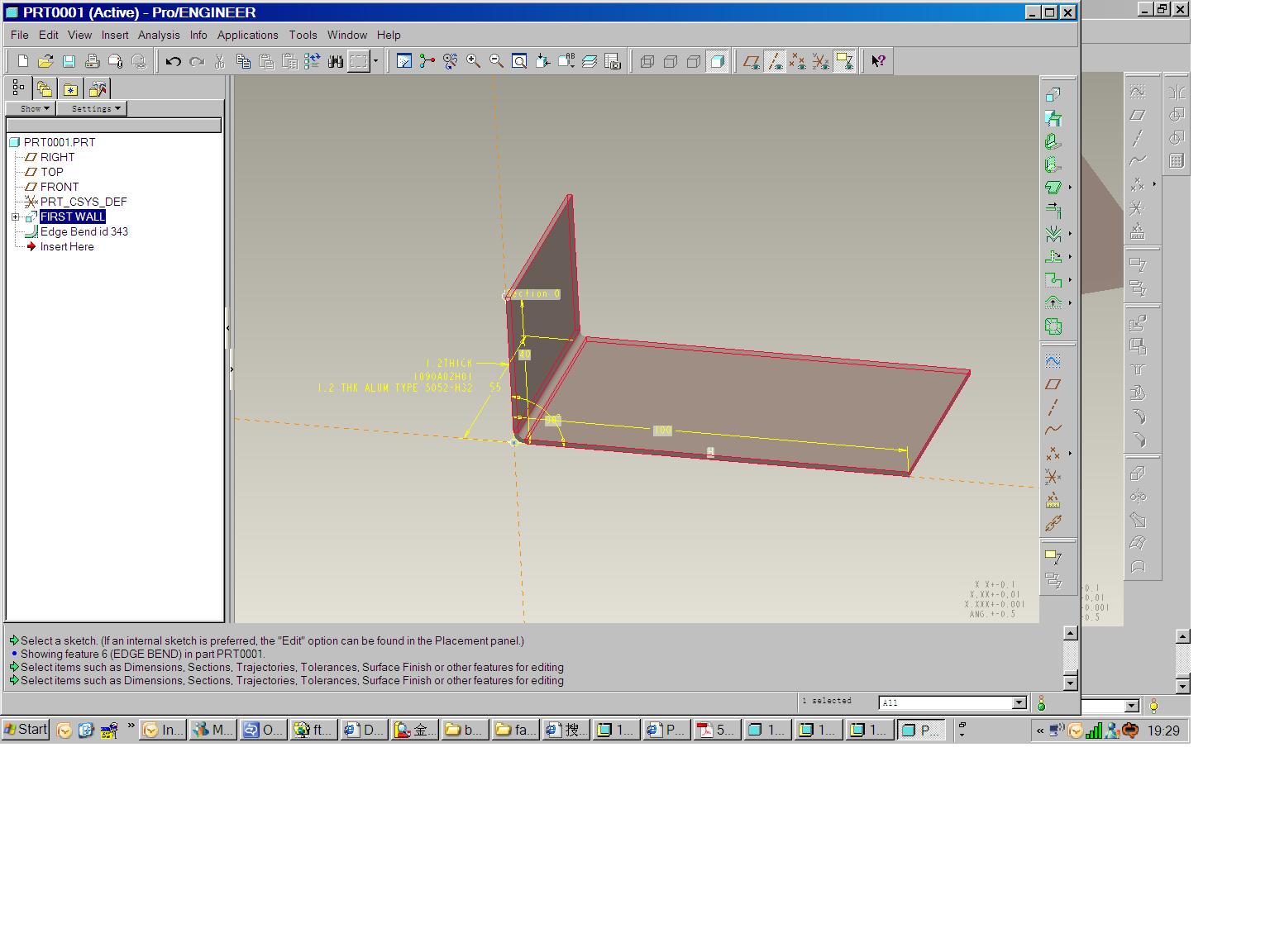
Task: Toggle datum axes display
Action: 775,61
